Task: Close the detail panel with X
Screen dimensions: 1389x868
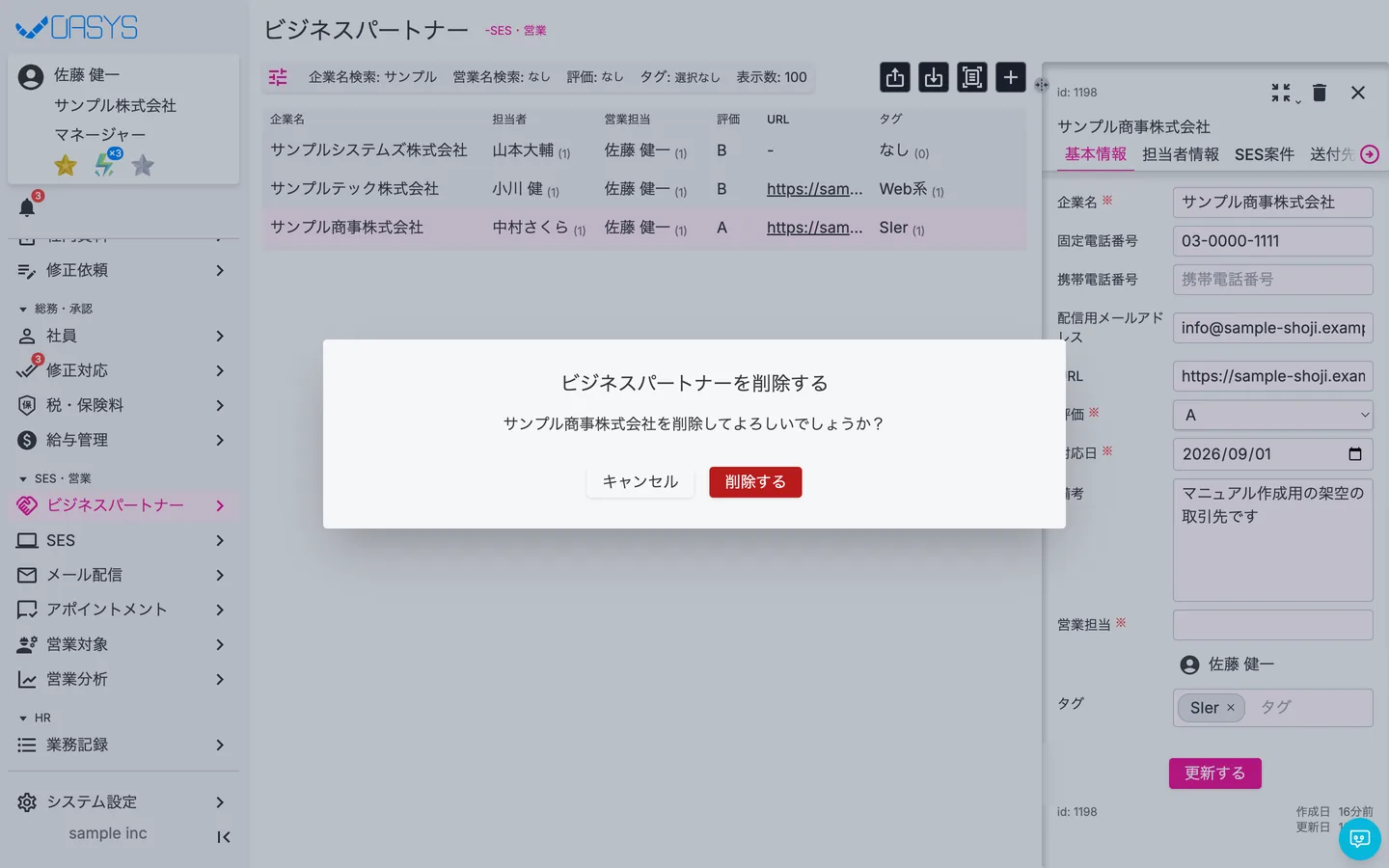Action: pos(1358,93)
